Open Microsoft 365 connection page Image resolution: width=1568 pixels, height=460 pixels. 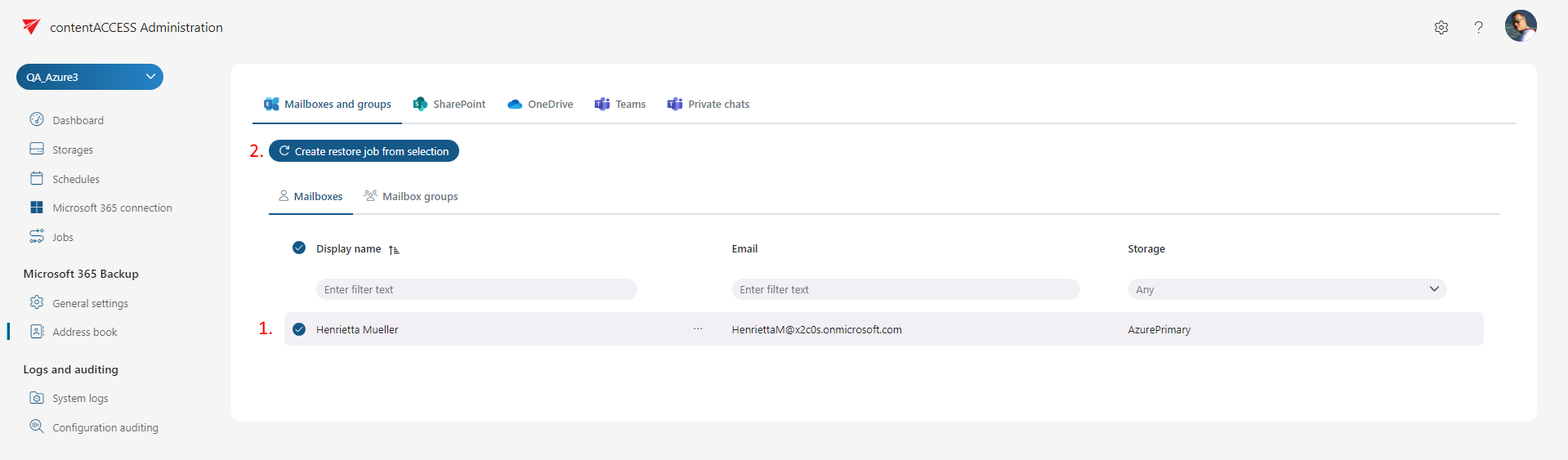pos(112,208)
